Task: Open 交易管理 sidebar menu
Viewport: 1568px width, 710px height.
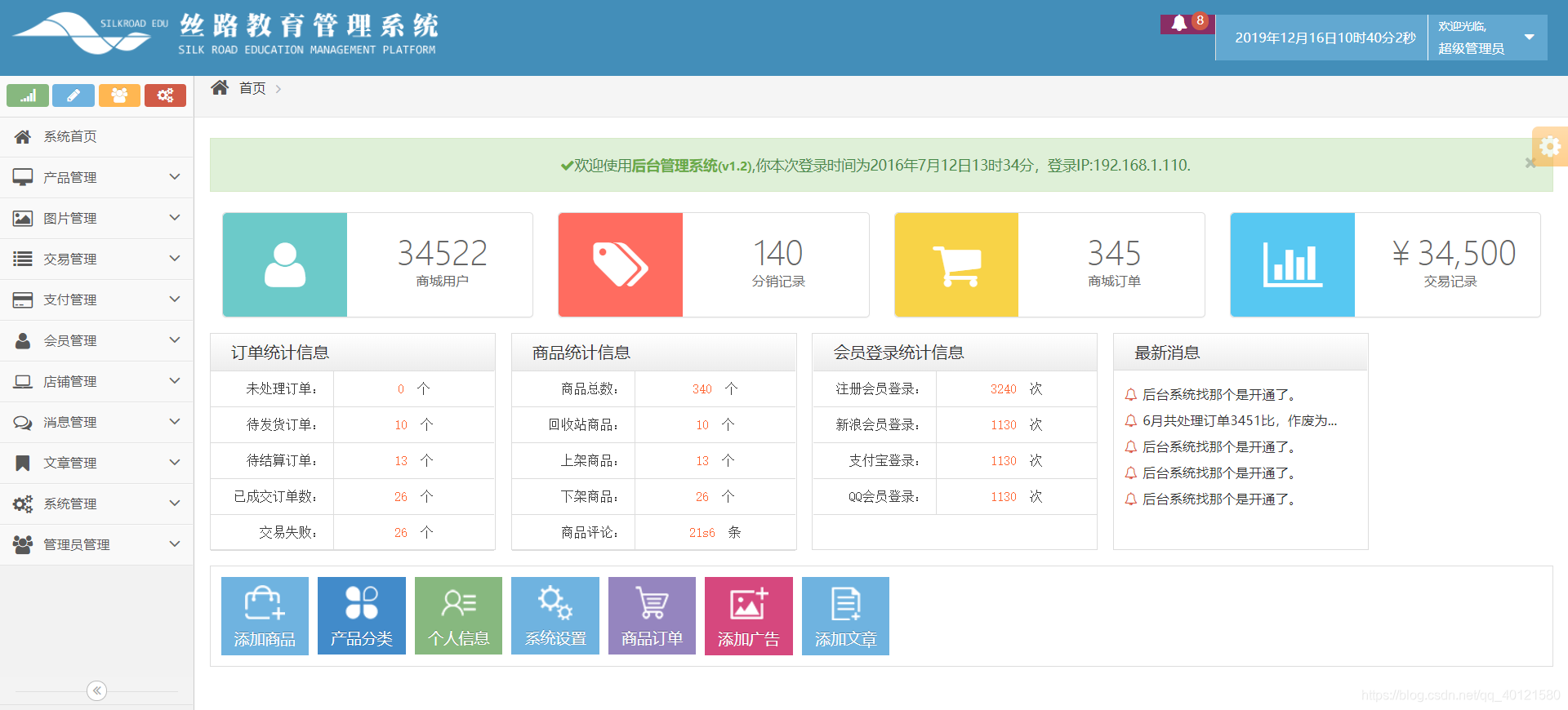Action: (x=96, y=260)
